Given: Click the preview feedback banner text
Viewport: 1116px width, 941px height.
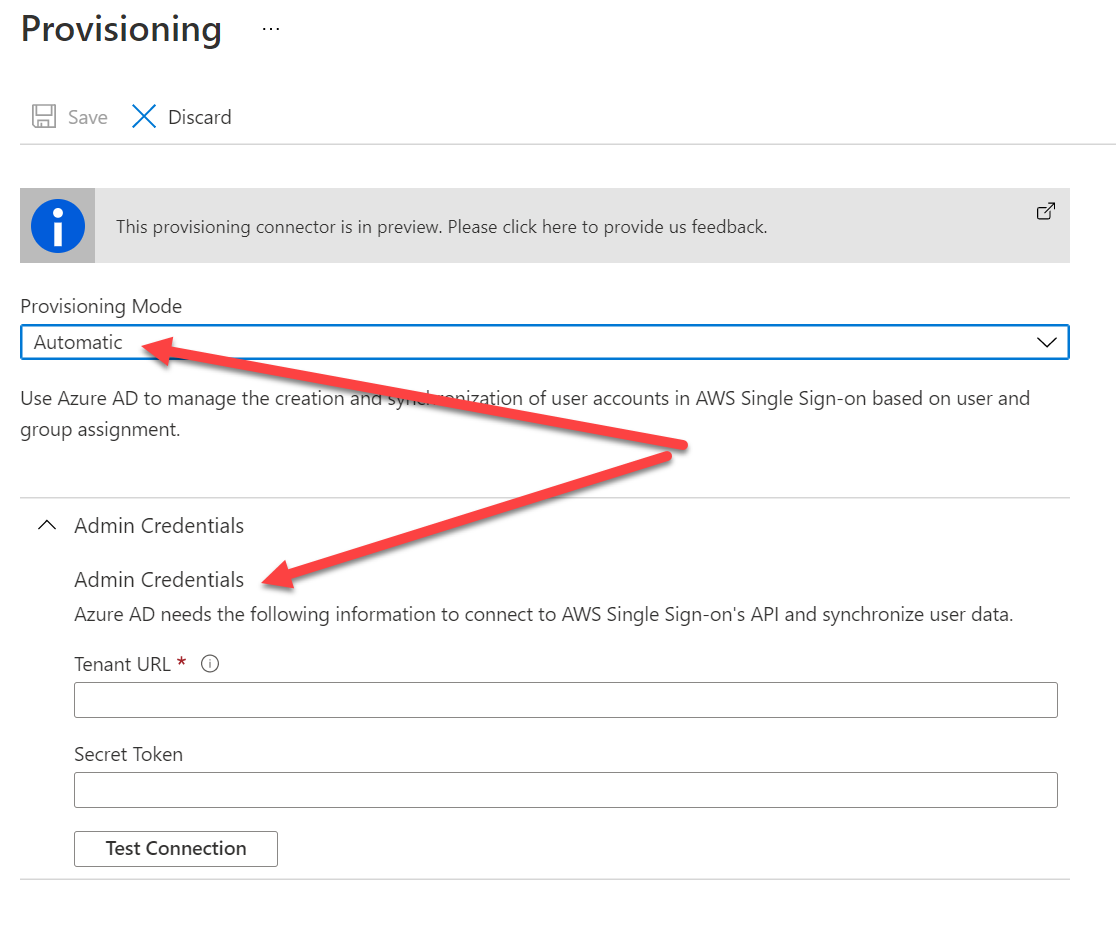Looking at the screenshot, I should [441, 227].
